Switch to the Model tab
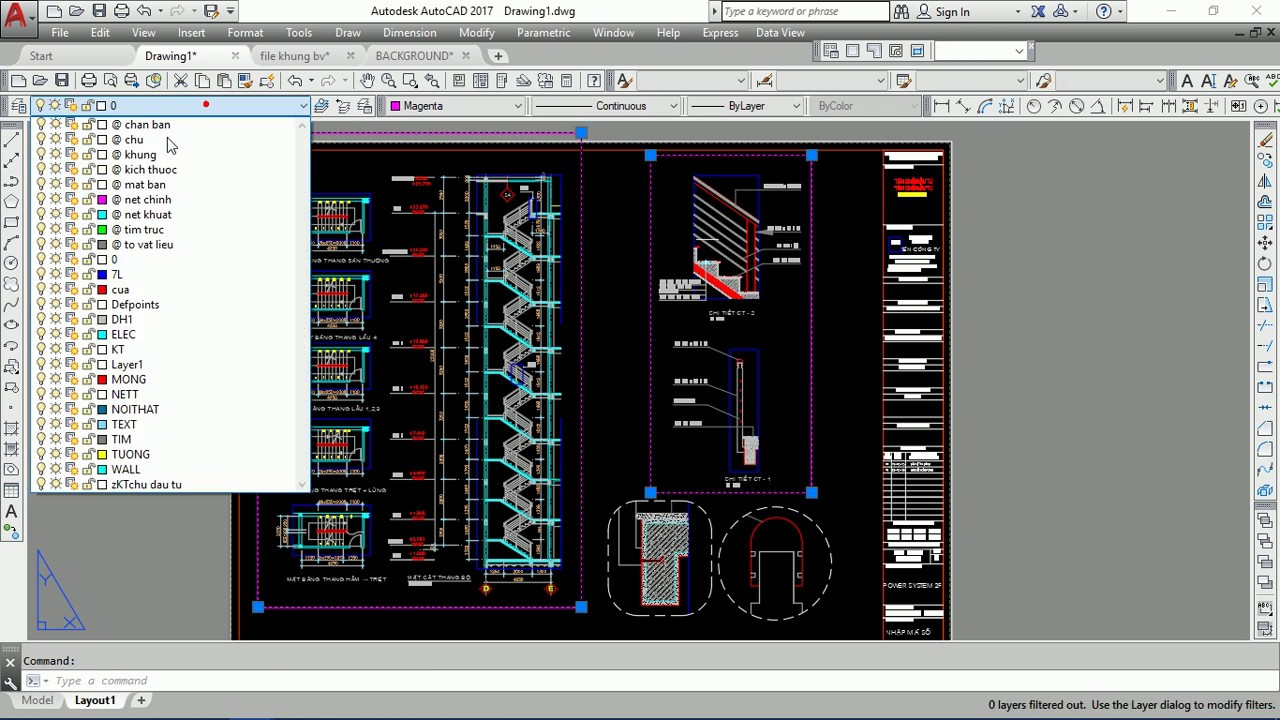This screenshot has width=1280, height=720. click(37, 700)
